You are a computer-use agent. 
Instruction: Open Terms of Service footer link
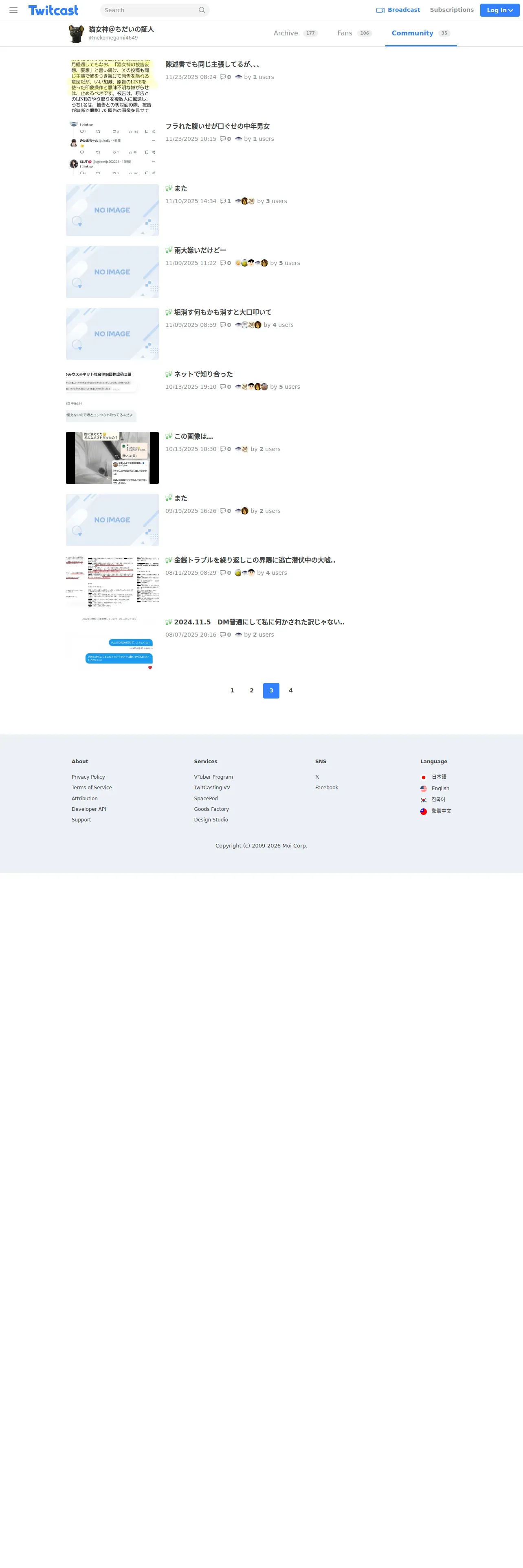coord(92,788)
